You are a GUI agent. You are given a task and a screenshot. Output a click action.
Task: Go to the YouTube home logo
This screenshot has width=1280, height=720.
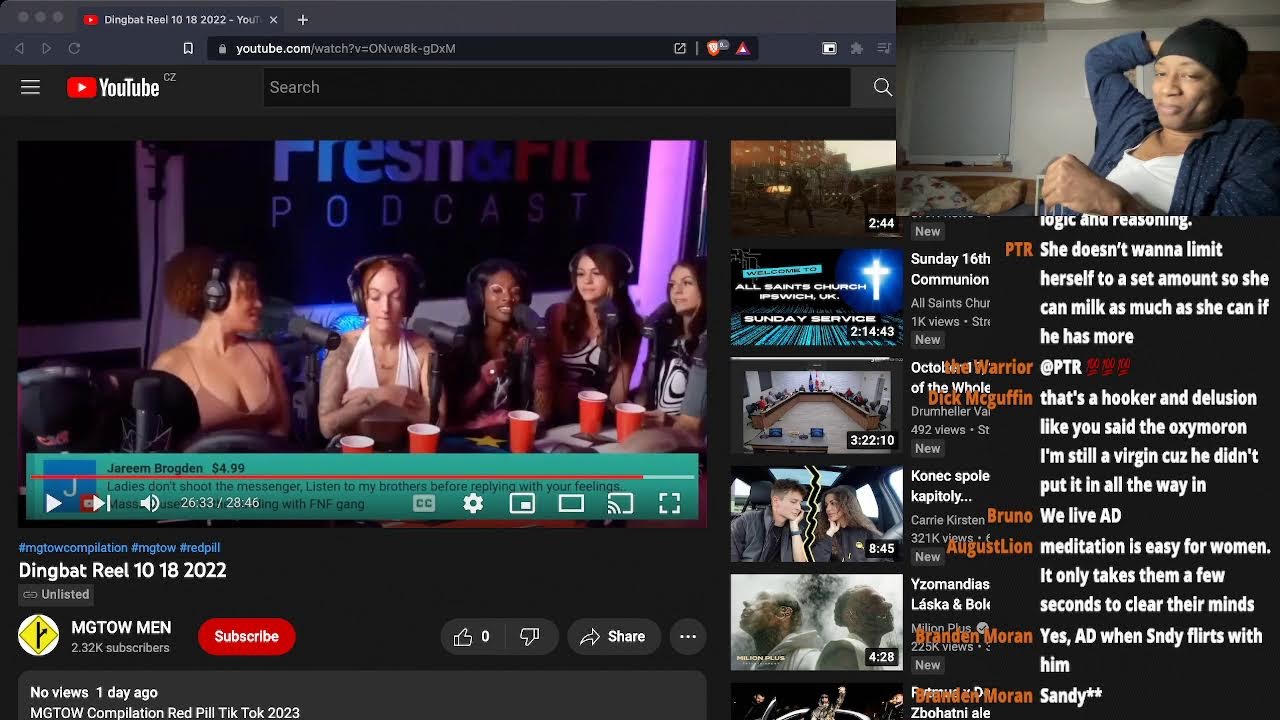tap(113, 88)
